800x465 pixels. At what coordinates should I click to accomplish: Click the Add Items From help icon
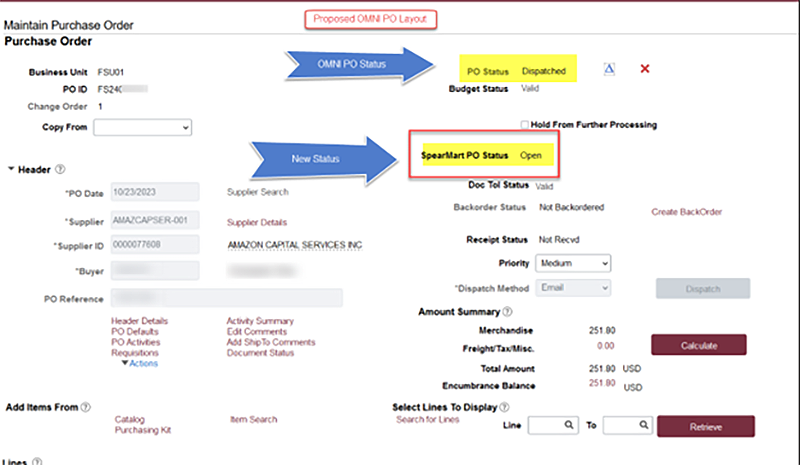pyautogui.click(x=85, y=408)
